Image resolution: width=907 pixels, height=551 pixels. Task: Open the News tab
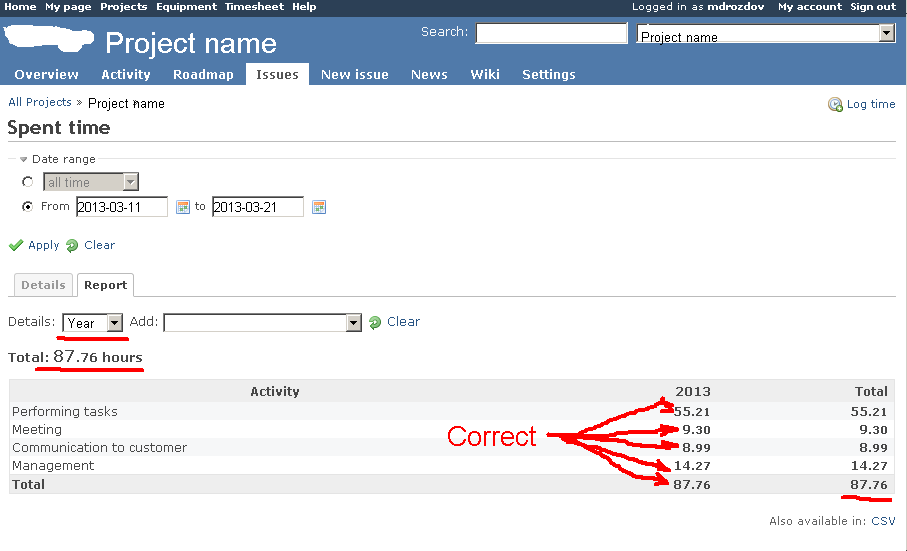pos(429,75)
